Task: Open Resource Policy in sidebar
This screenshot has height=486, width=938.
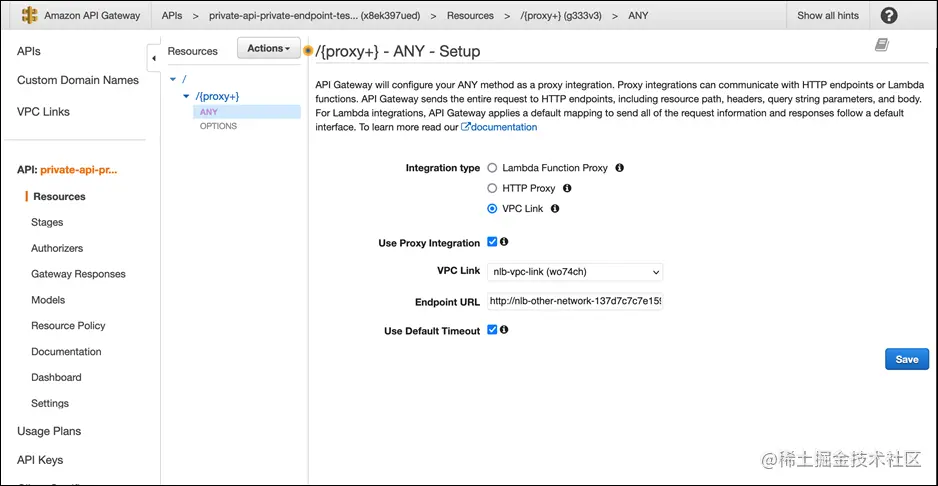Action: 68,326
